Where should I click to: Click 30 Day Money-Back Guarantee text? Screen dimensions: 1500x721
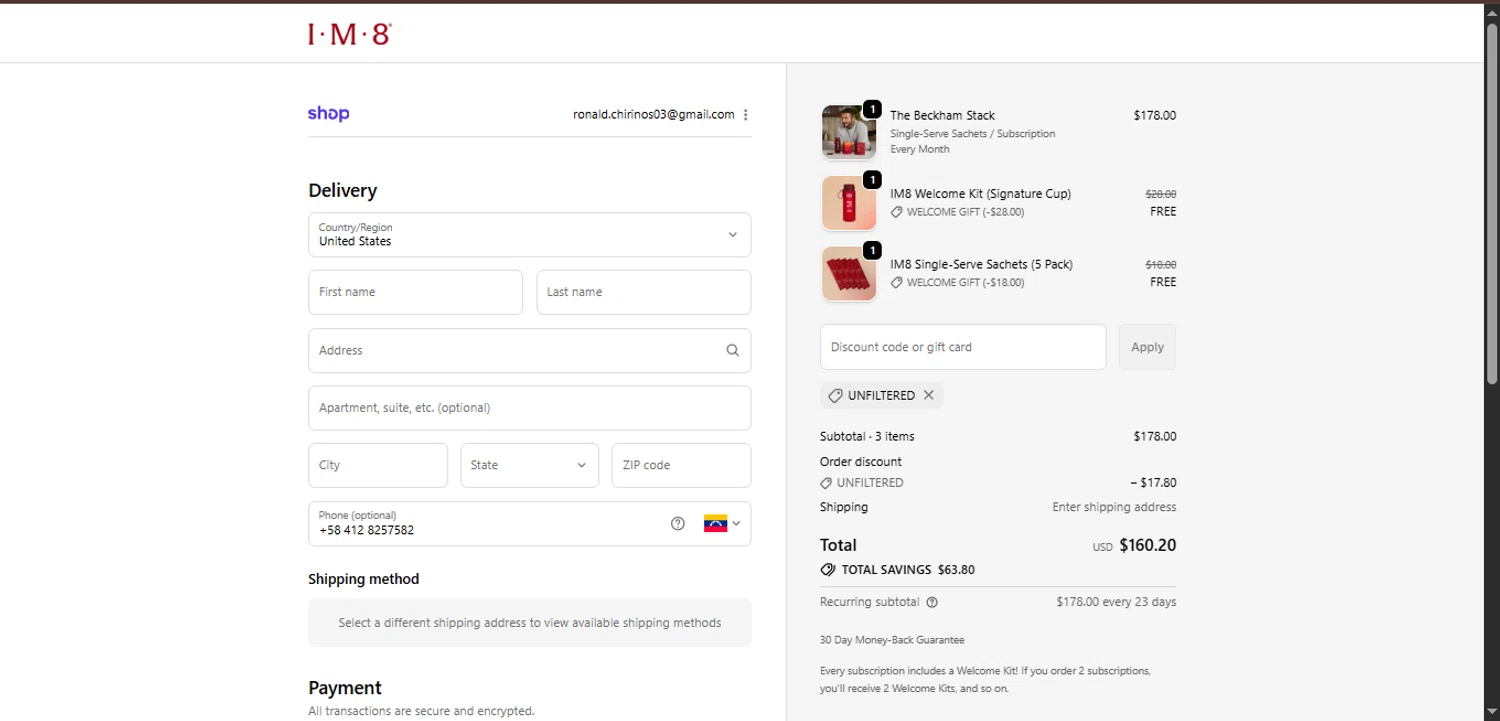coord(892,640)
